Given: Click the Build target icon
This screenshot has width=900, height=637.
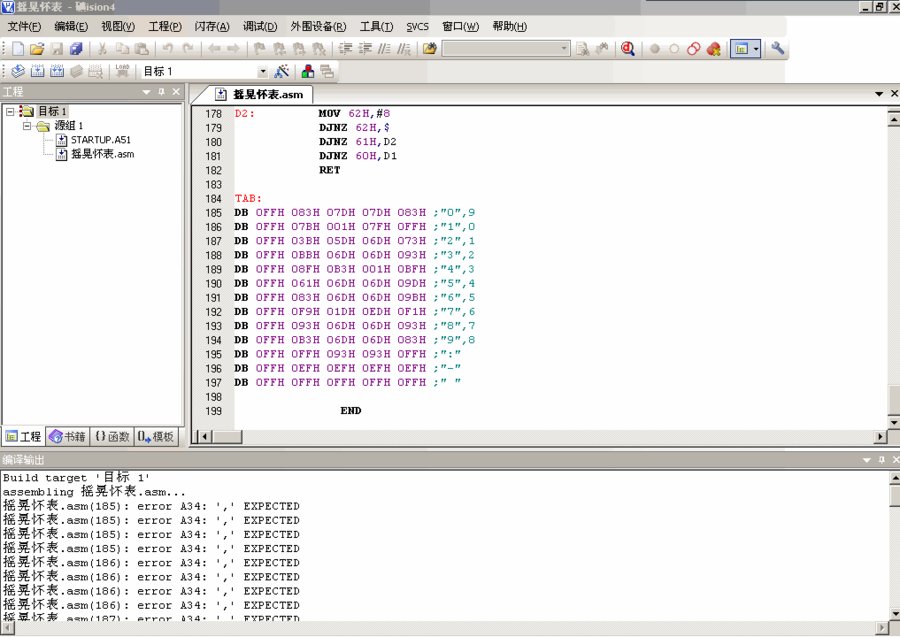Looking at the screenshot, I should tap(37, 71).
